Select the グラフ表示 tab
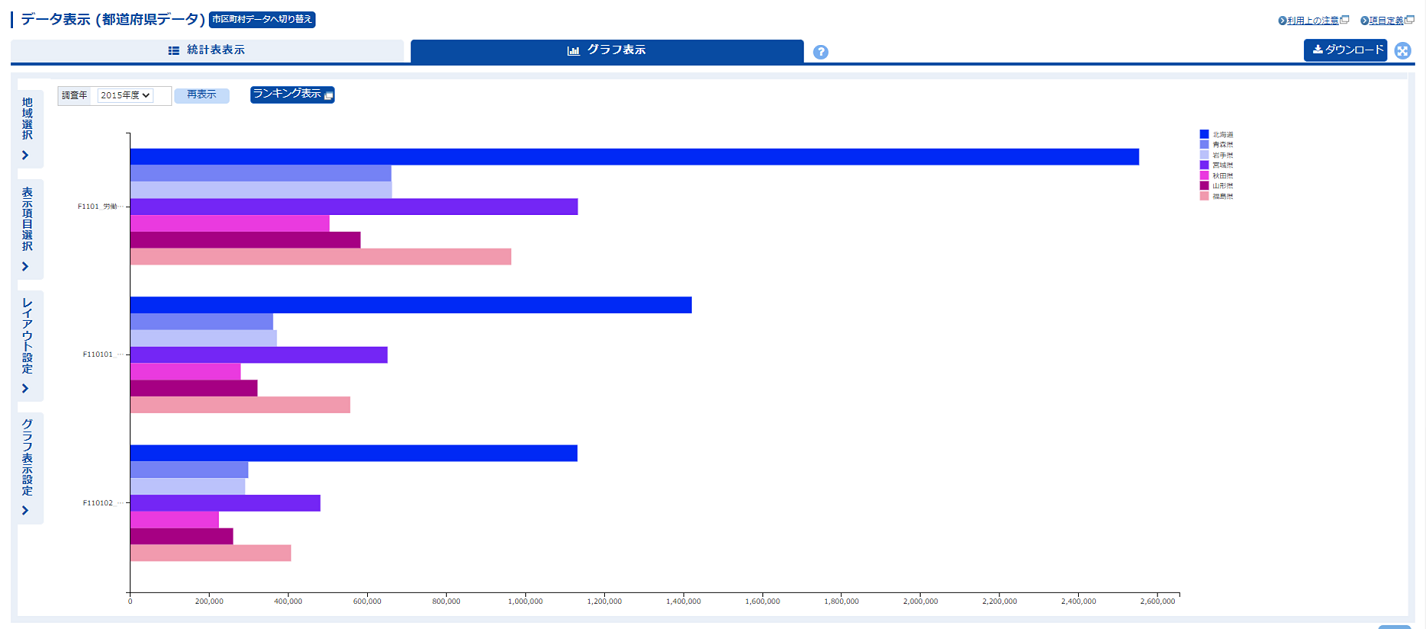 (x=607, y=51)
